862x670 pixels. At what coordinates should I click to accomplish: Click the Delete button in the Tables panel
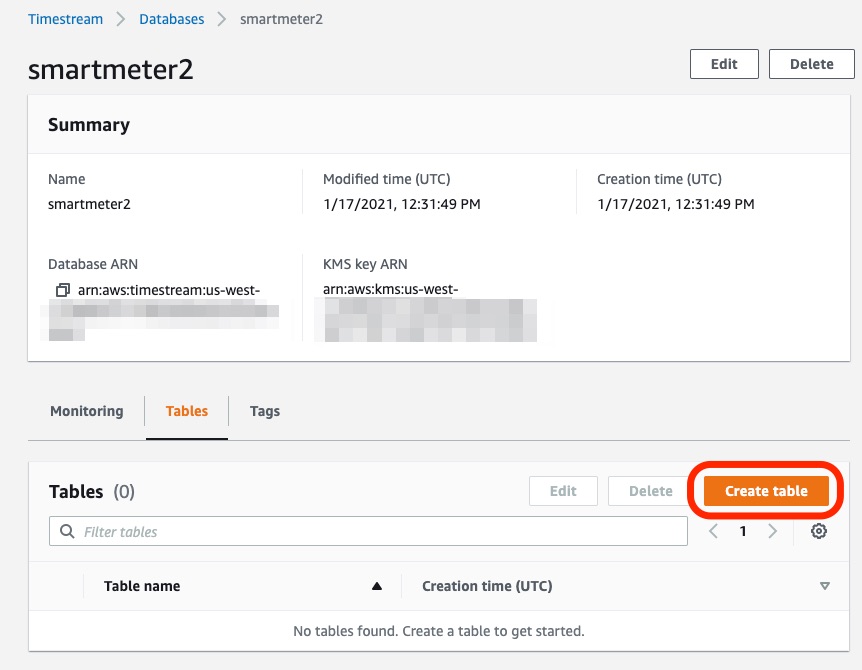click(x=649, y=491)
